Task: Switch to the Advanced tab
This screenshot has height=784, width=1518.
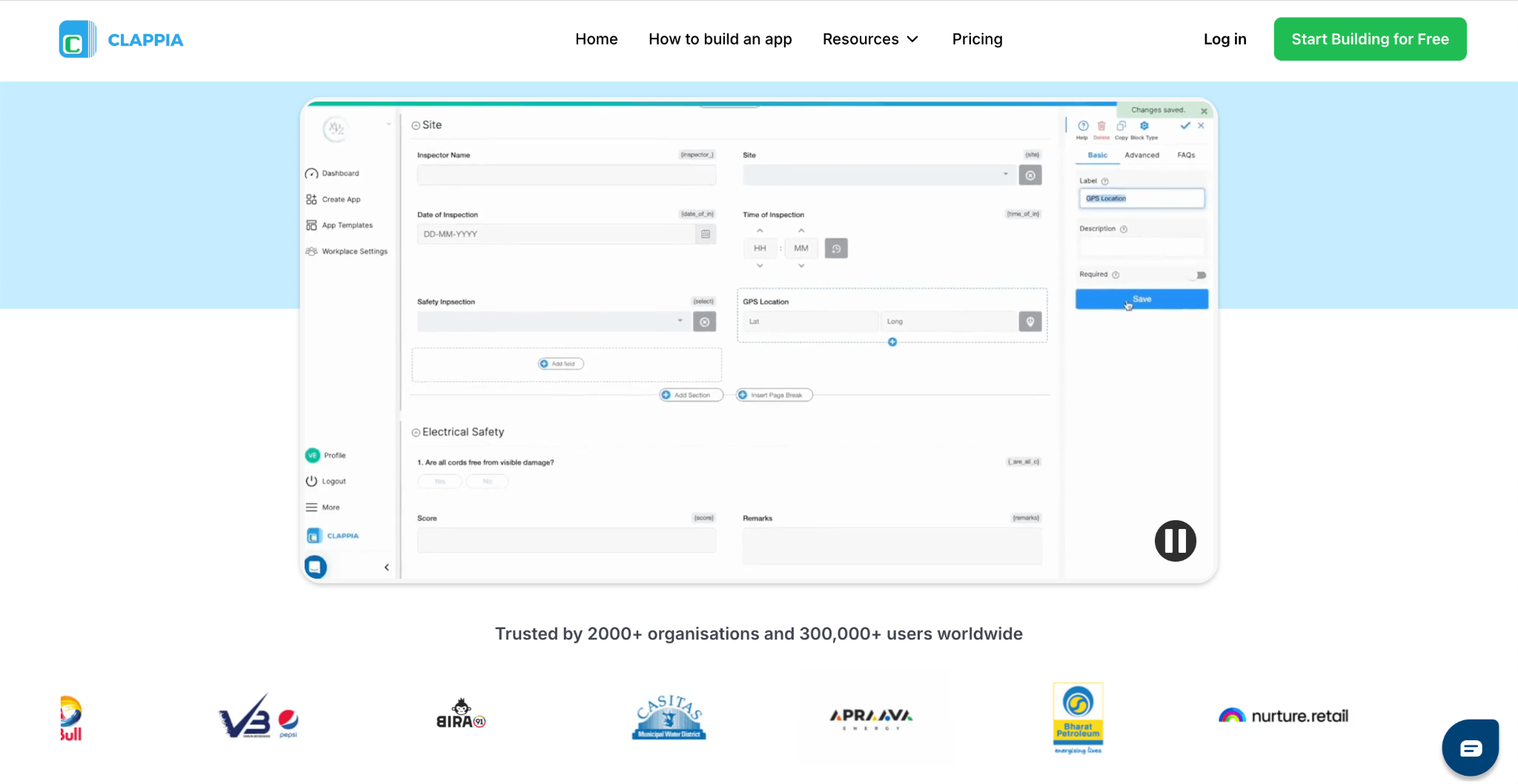Action: click(x=1142, y=156)
